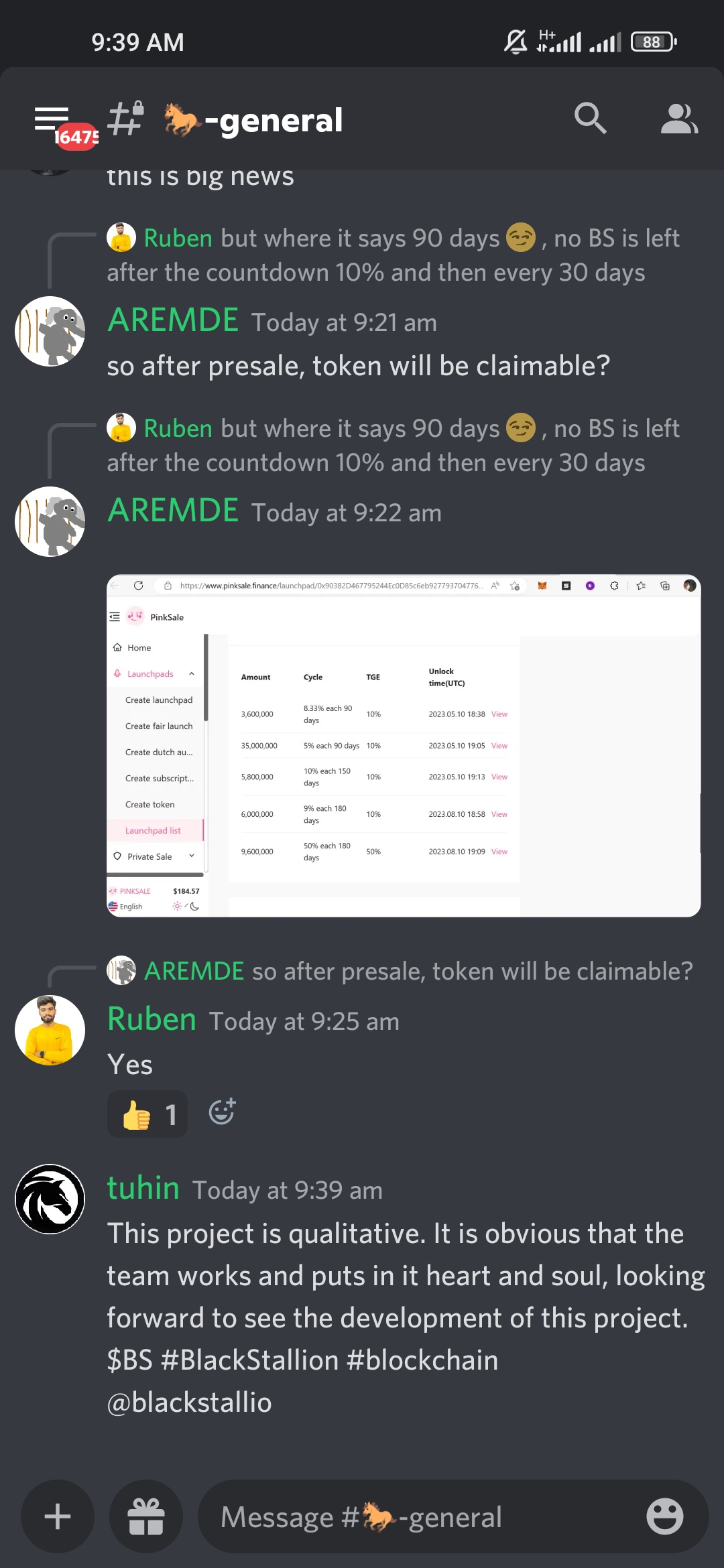The width and height of the screenshot is (724, 1568).
Task: Tap the plus attachment button
Action: (x=58, y=1516)
